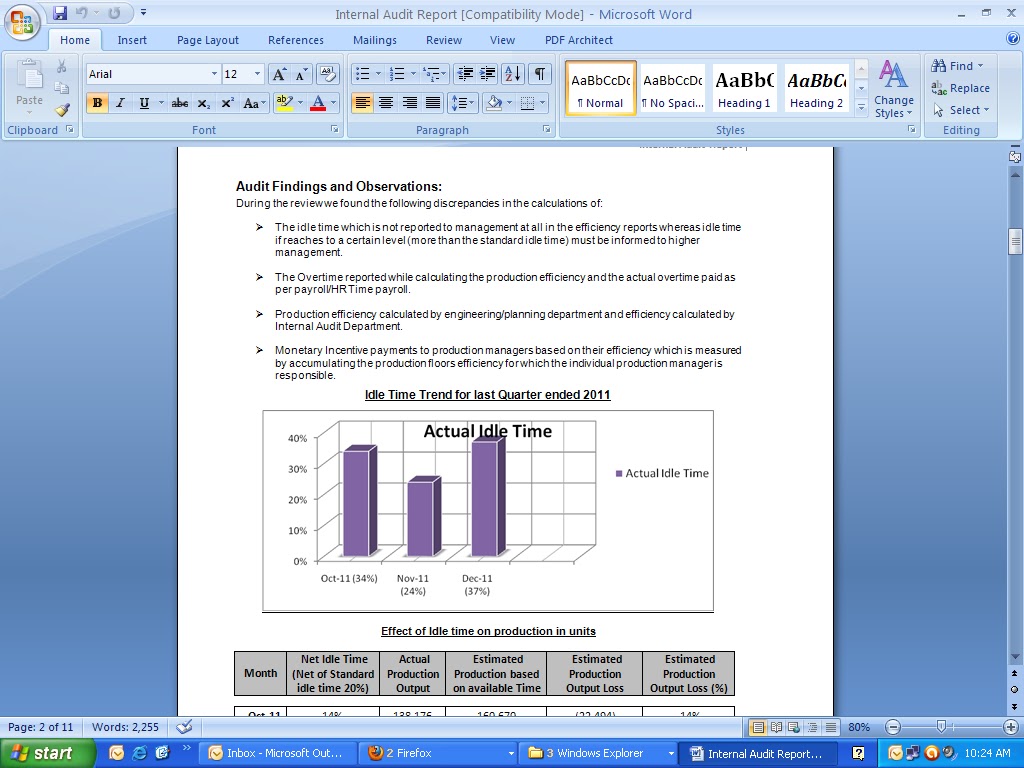This screenshot has width=1024, height=768.
Task: Open the Review tab
Action: 444,40
